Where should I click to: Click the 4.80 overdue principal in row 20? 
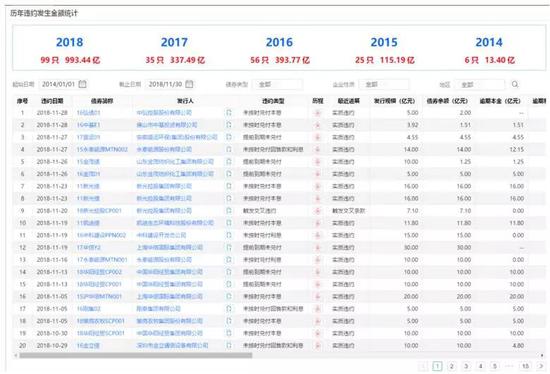[518, 346]
